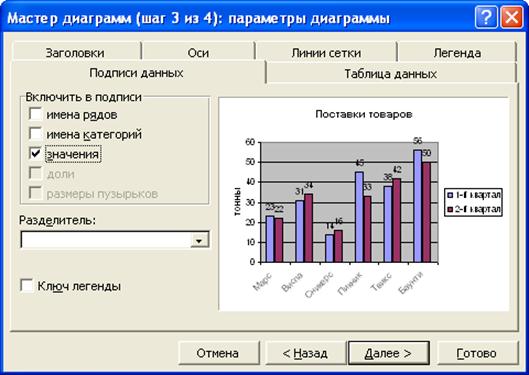Click the Help question mark button
The image size is (529, 375).
[x=486, y=17]
